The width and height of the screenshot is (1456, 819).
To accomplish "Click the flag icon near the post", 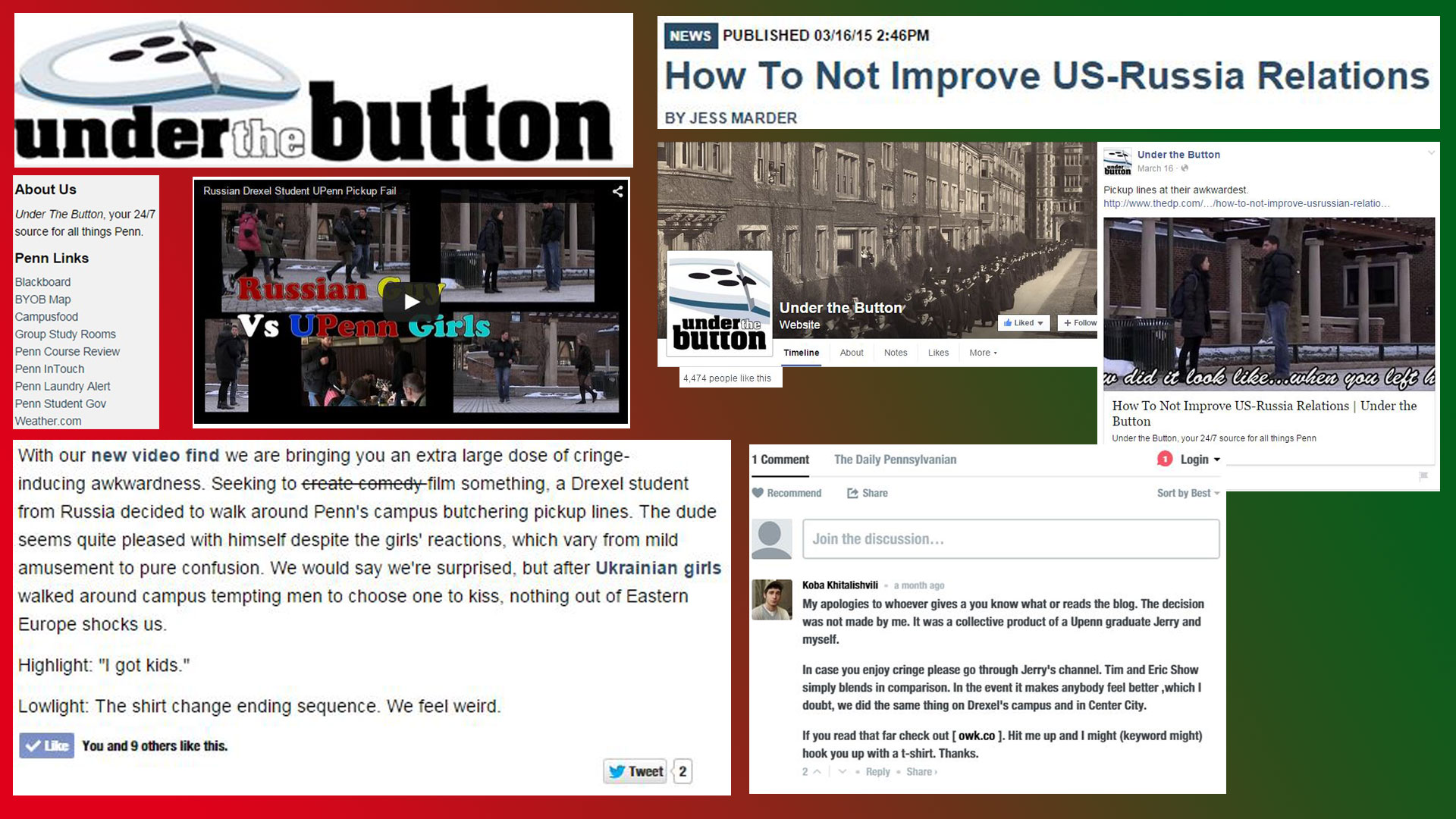I will [1423, 476].
